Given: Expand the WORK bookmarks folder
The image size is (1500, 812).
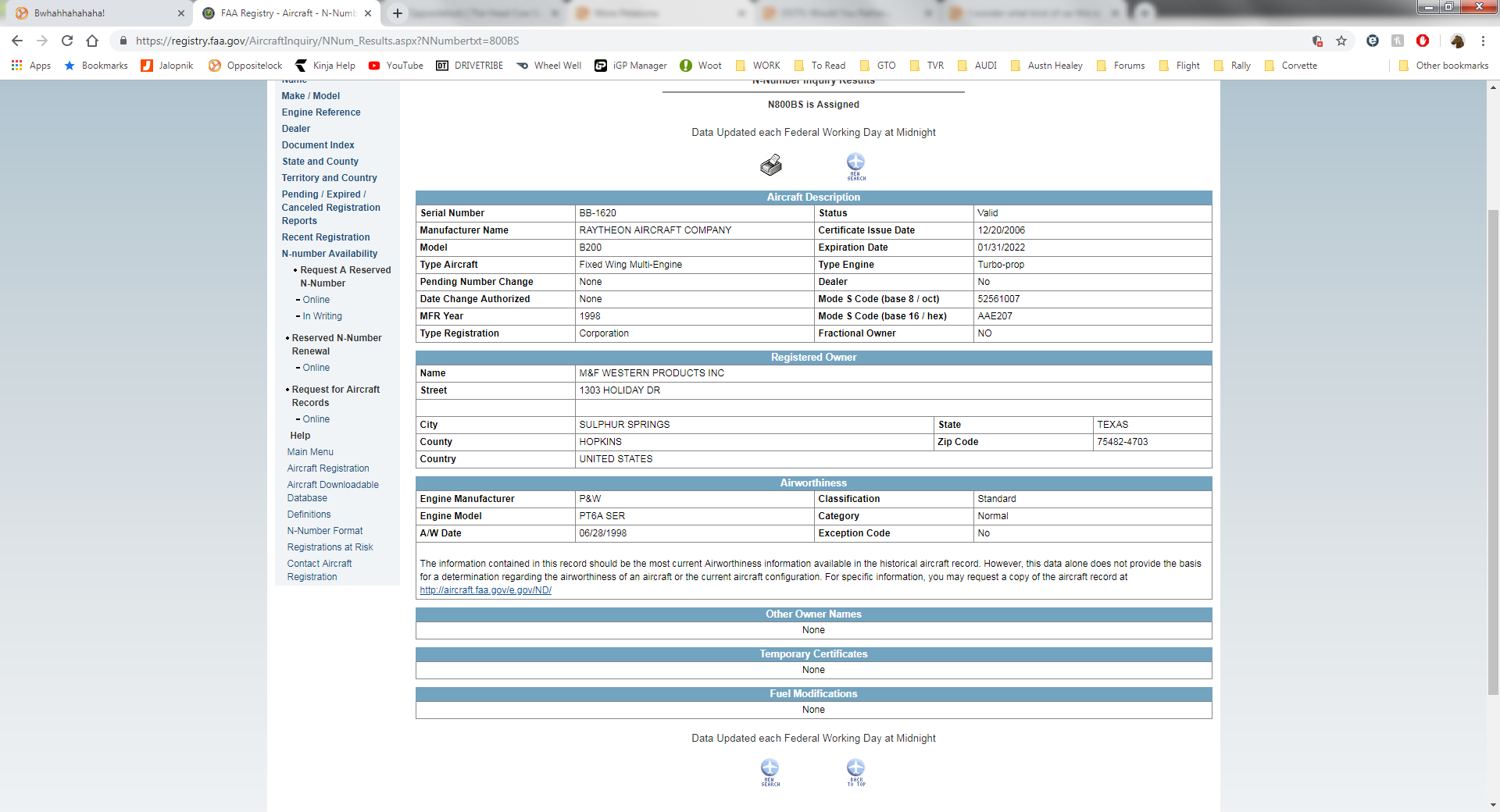Looking at the screenshot, I should tap(758, 66).
